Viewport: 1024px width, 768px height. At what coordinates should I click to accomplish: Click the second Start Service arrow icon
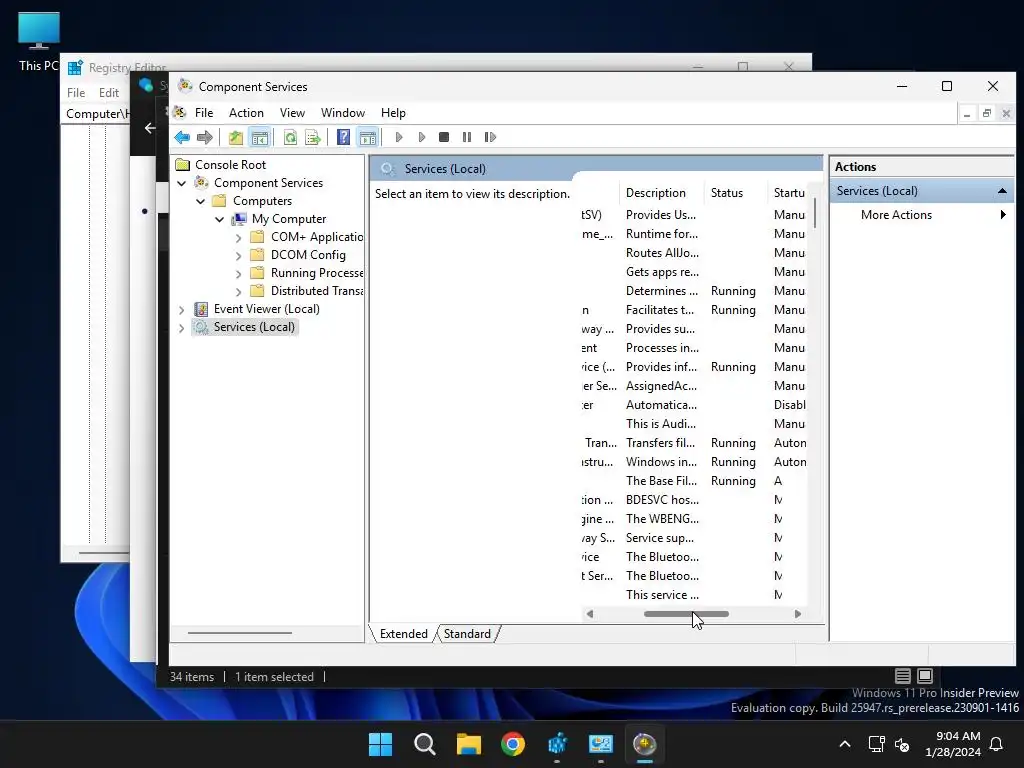coord(422,137)
